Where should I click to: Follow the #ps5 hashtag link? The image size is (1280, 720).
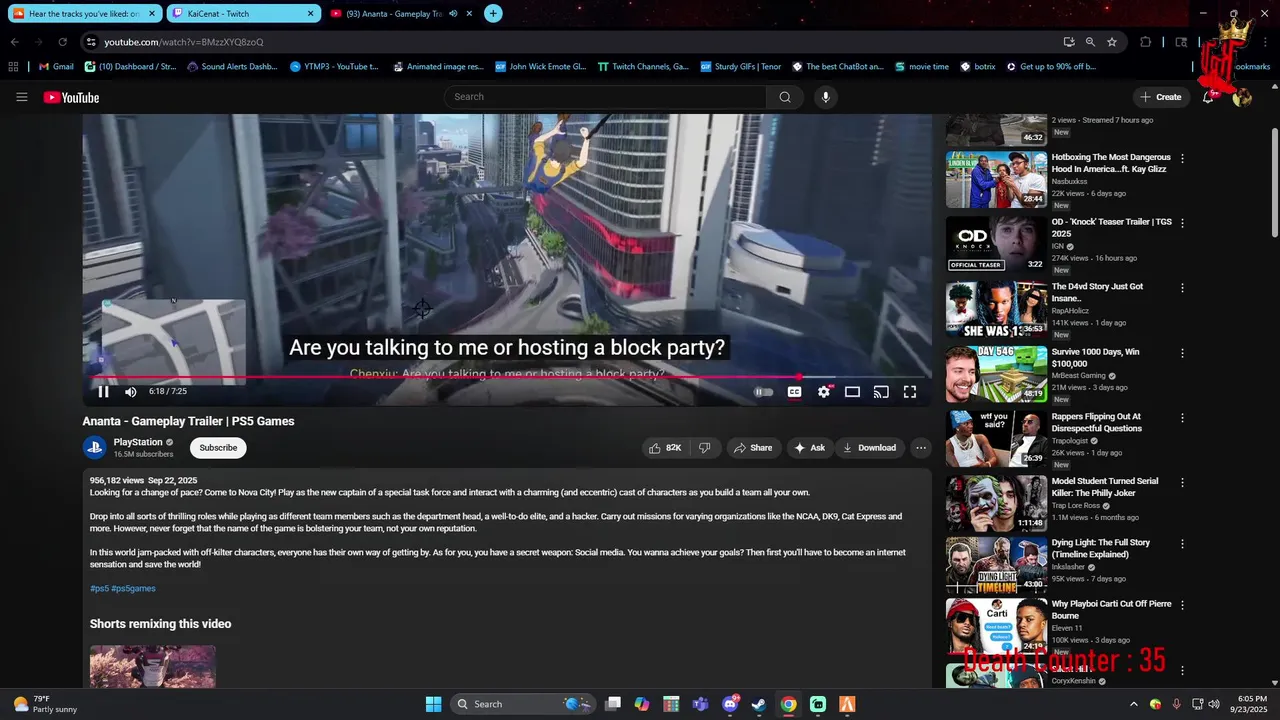click(x=99, y=589)
